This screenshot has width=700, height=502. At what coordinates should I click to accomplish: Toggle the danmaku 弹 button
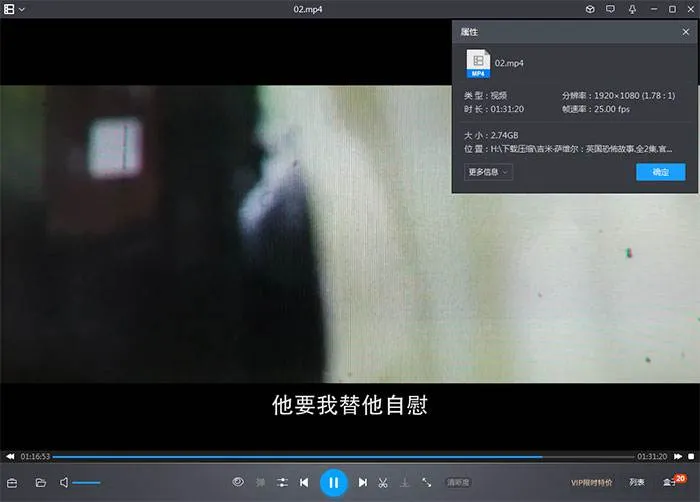(261, 483)
